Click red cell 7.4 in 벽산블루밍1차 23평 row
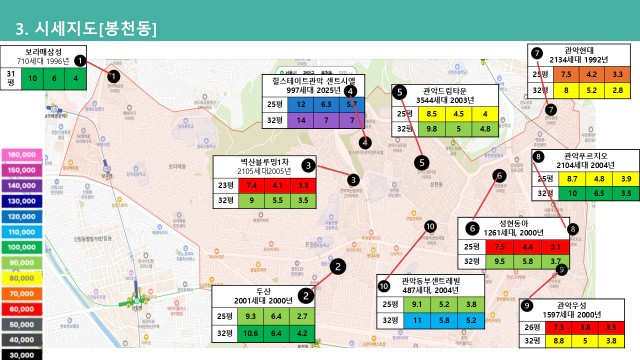 (251, 186)
